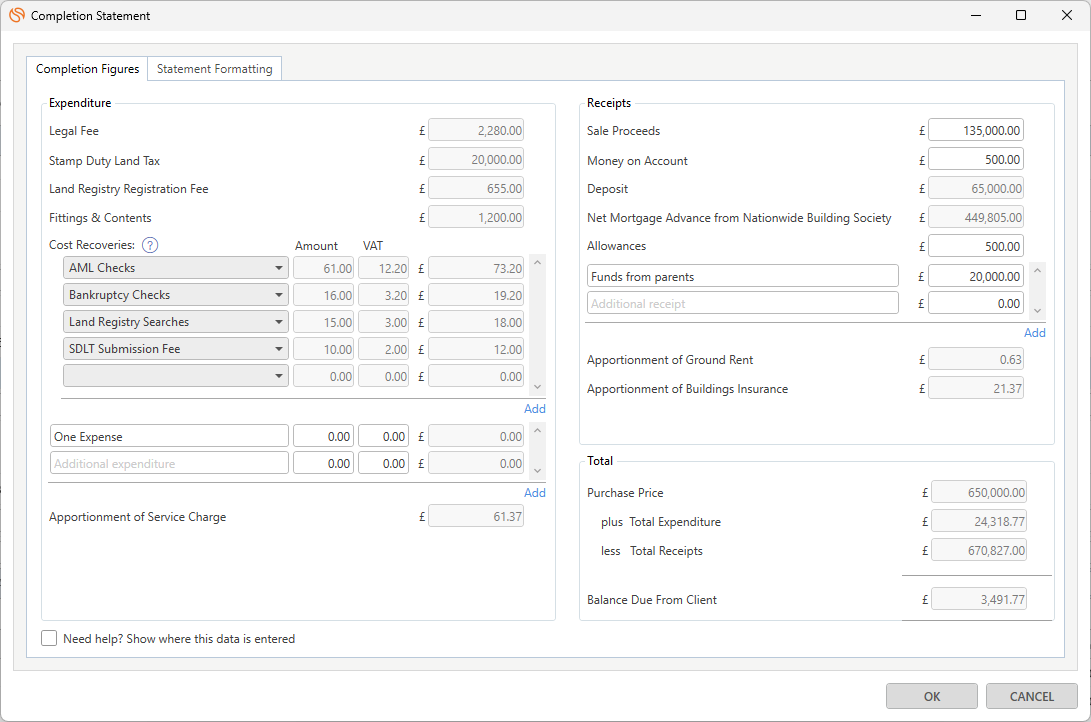
Task: Open the SDLT Submission Fee dropdown
Action: click(x=278, y=349)
